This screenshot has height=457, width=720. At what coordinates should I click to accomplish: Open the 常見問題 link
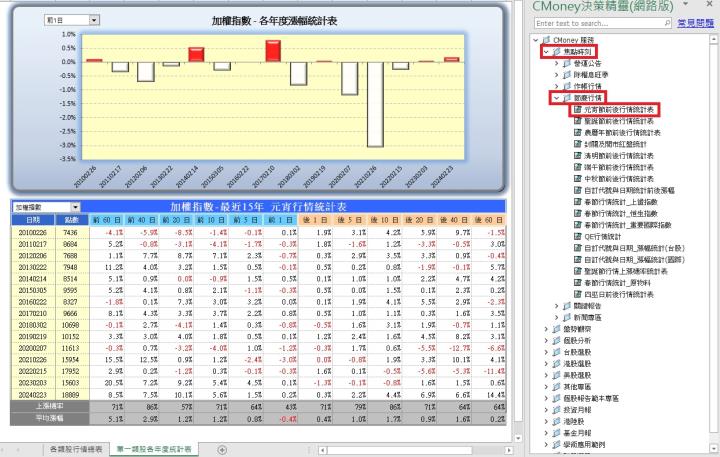coord(695,23)
